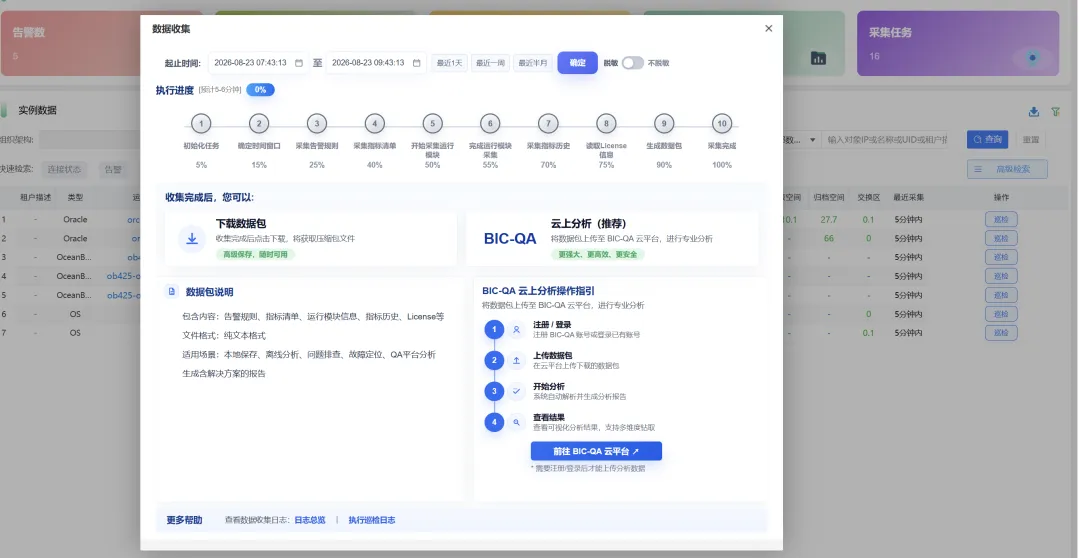Close the 数据收集 dialog

point(769,28)
